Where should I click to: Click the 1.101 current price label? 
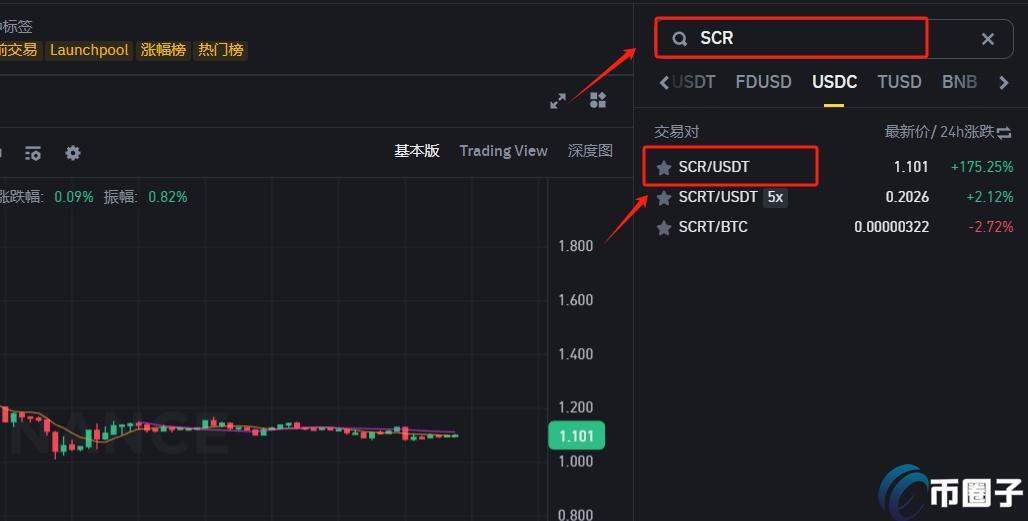pos(576,436)
